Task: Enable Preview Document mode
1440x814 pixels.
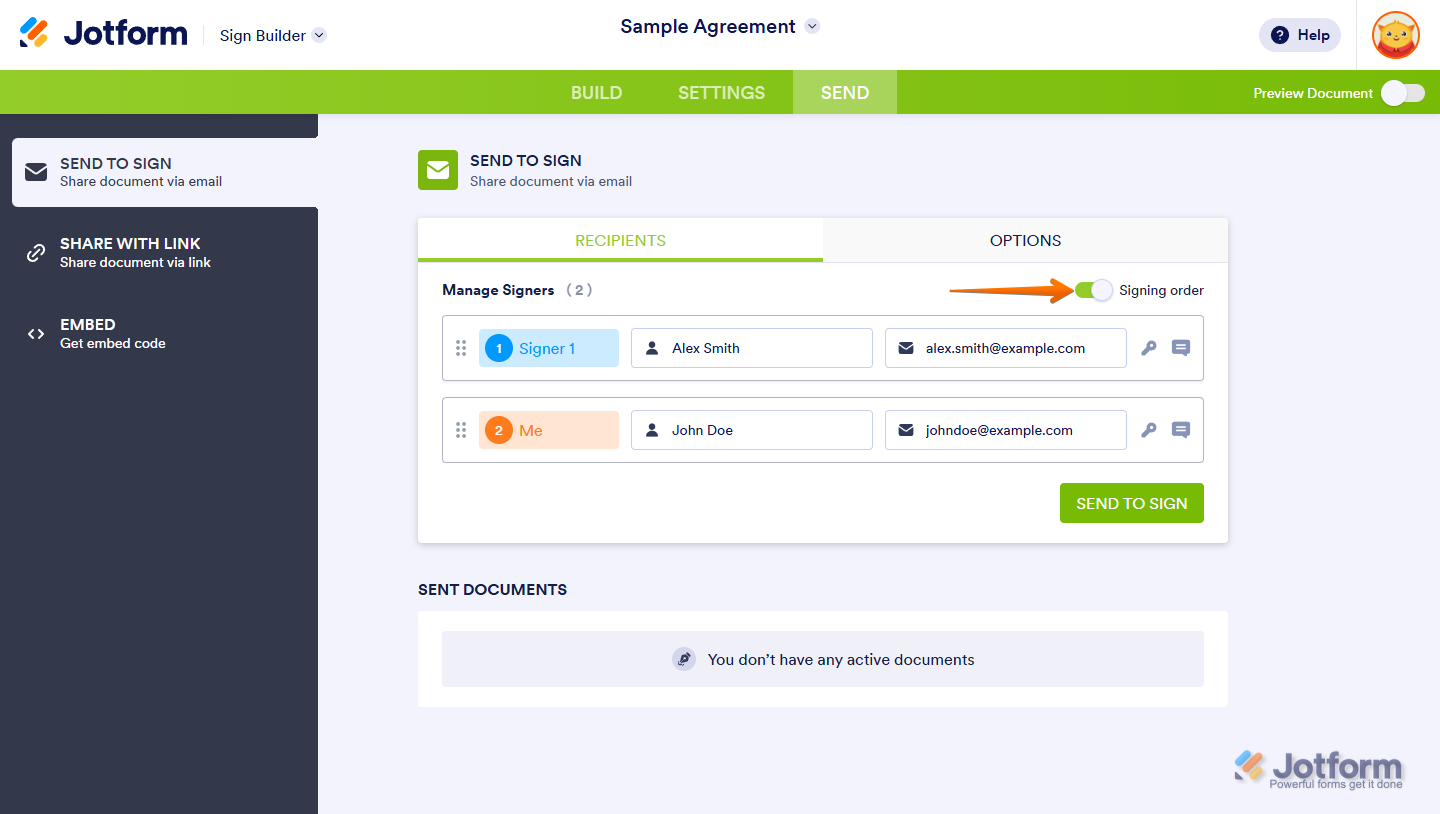Action: 1402,92
